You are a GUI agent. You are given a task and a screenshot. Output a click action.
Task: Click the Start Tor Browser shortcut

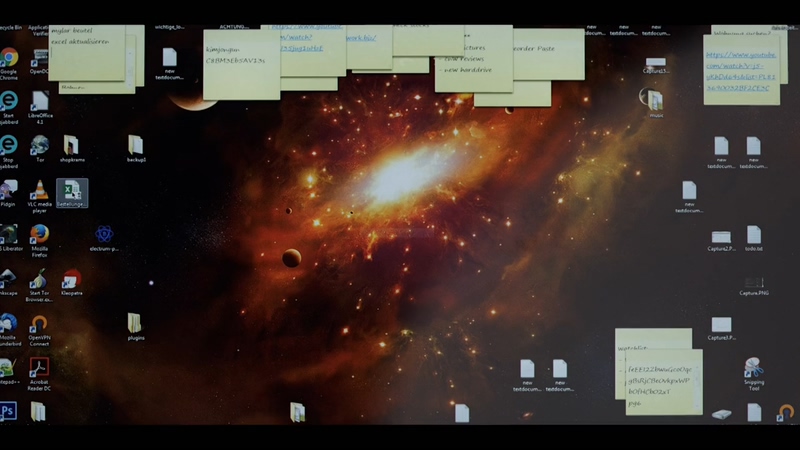coord(39,285)
